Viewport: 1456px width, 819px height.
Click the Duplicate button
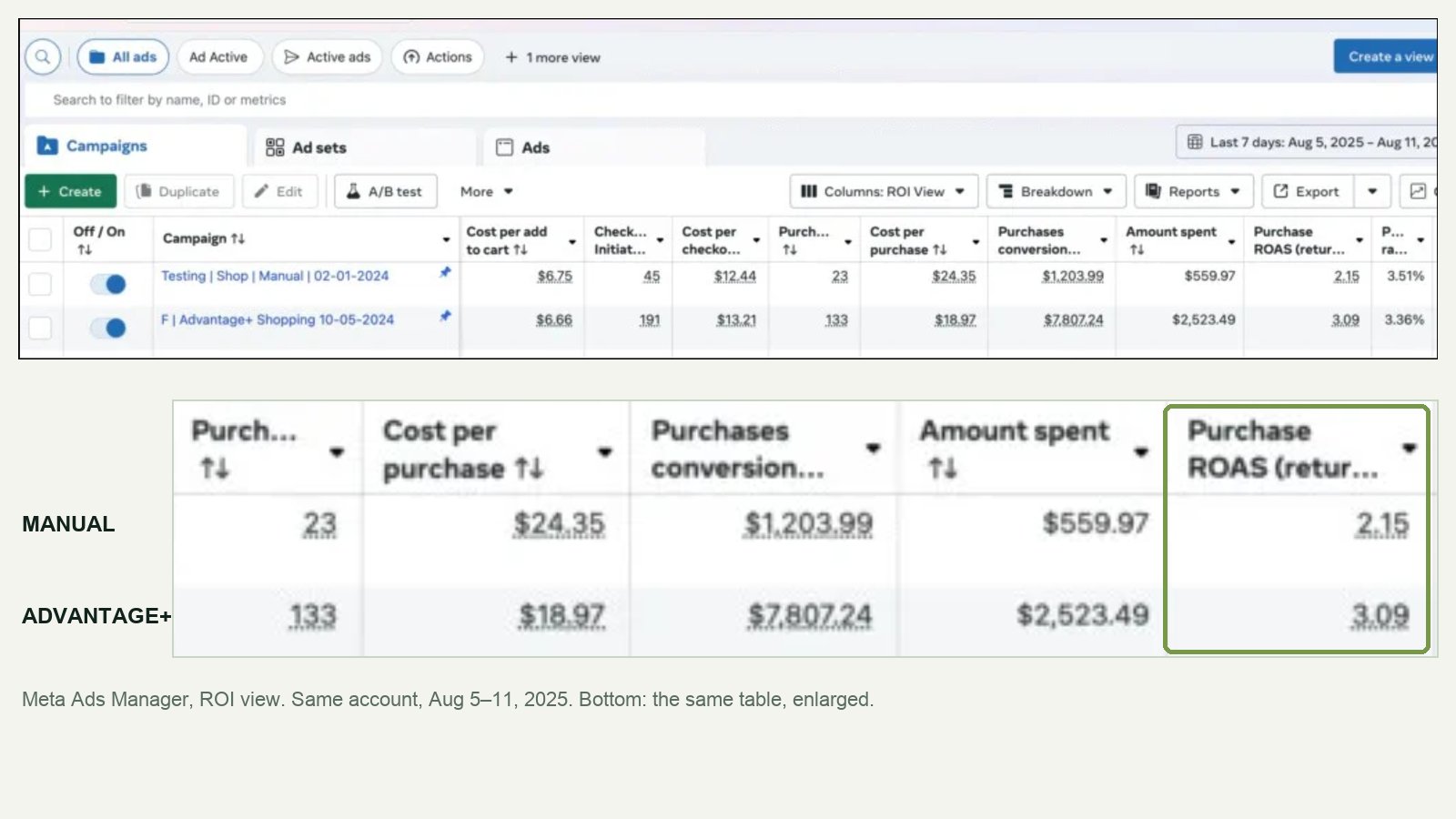pos(178,191)
